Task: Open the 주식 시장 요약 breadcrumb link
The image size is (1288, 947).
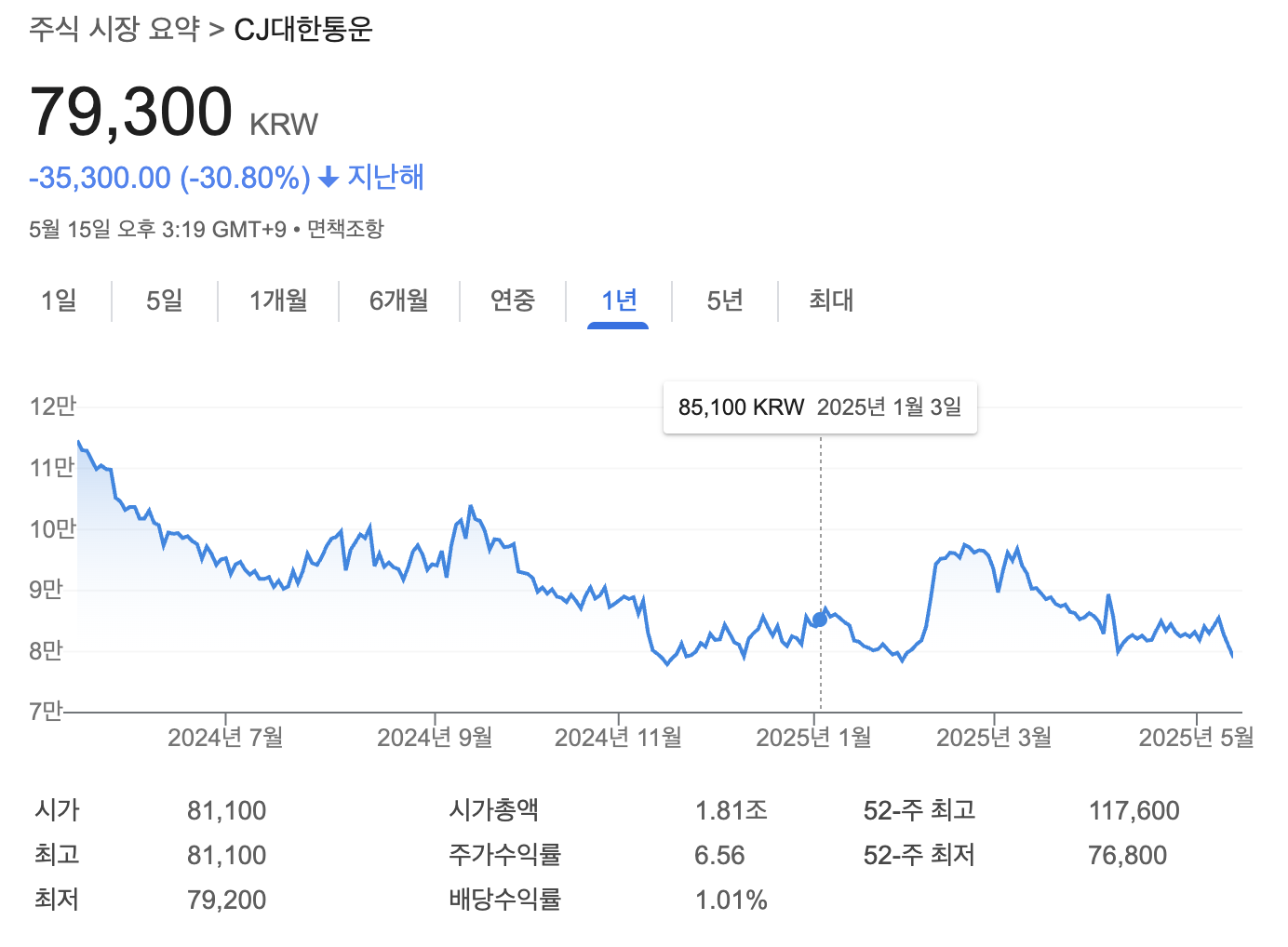Action: [x=114, y=29]
